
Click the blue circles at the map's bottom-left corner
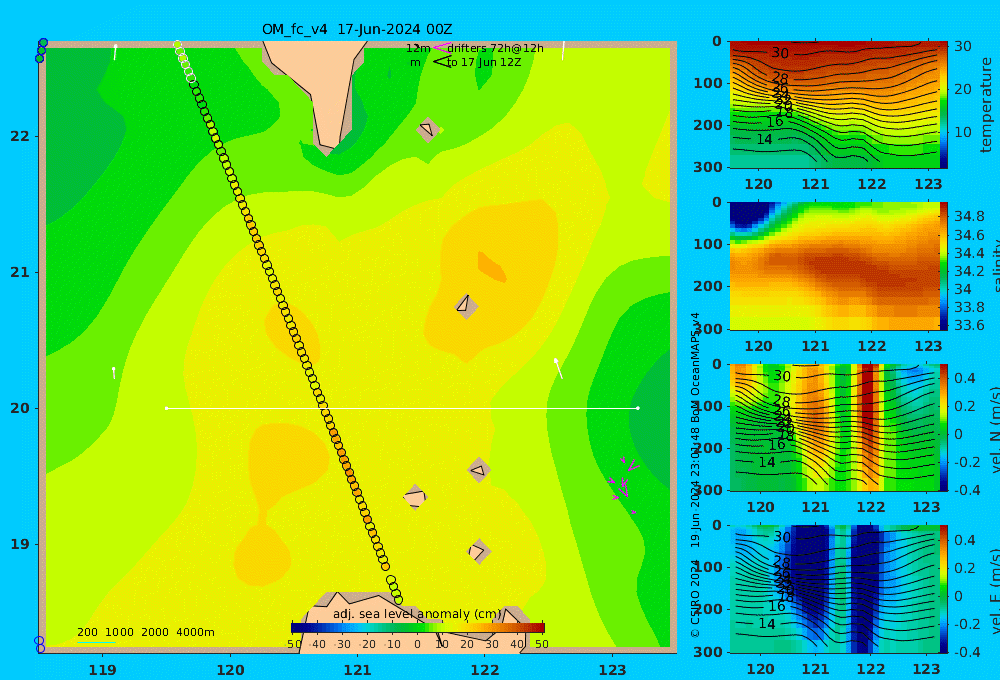pyautogui.click(x=40, y=644)
